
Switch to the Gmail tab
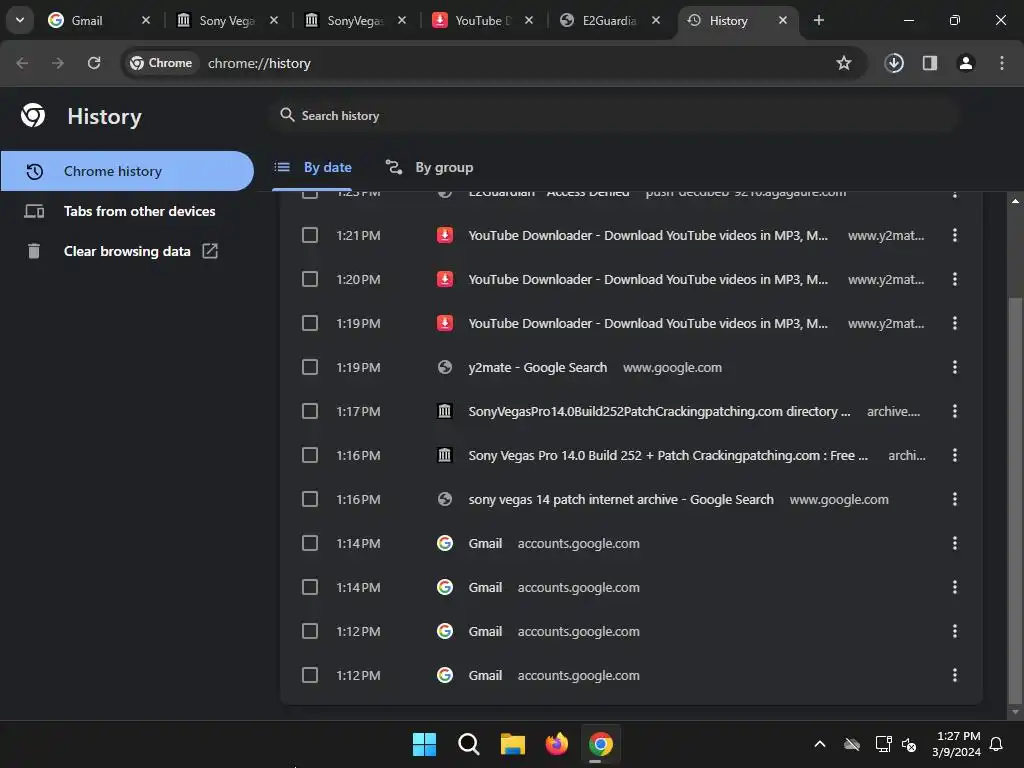point(98,21)
